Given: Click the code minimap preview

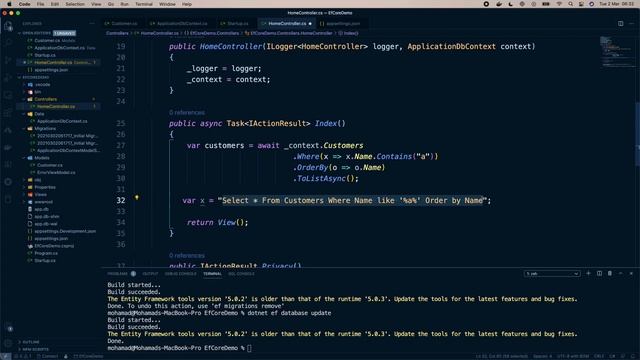Looking at the screenshot, I should click(x=617, y=51).
